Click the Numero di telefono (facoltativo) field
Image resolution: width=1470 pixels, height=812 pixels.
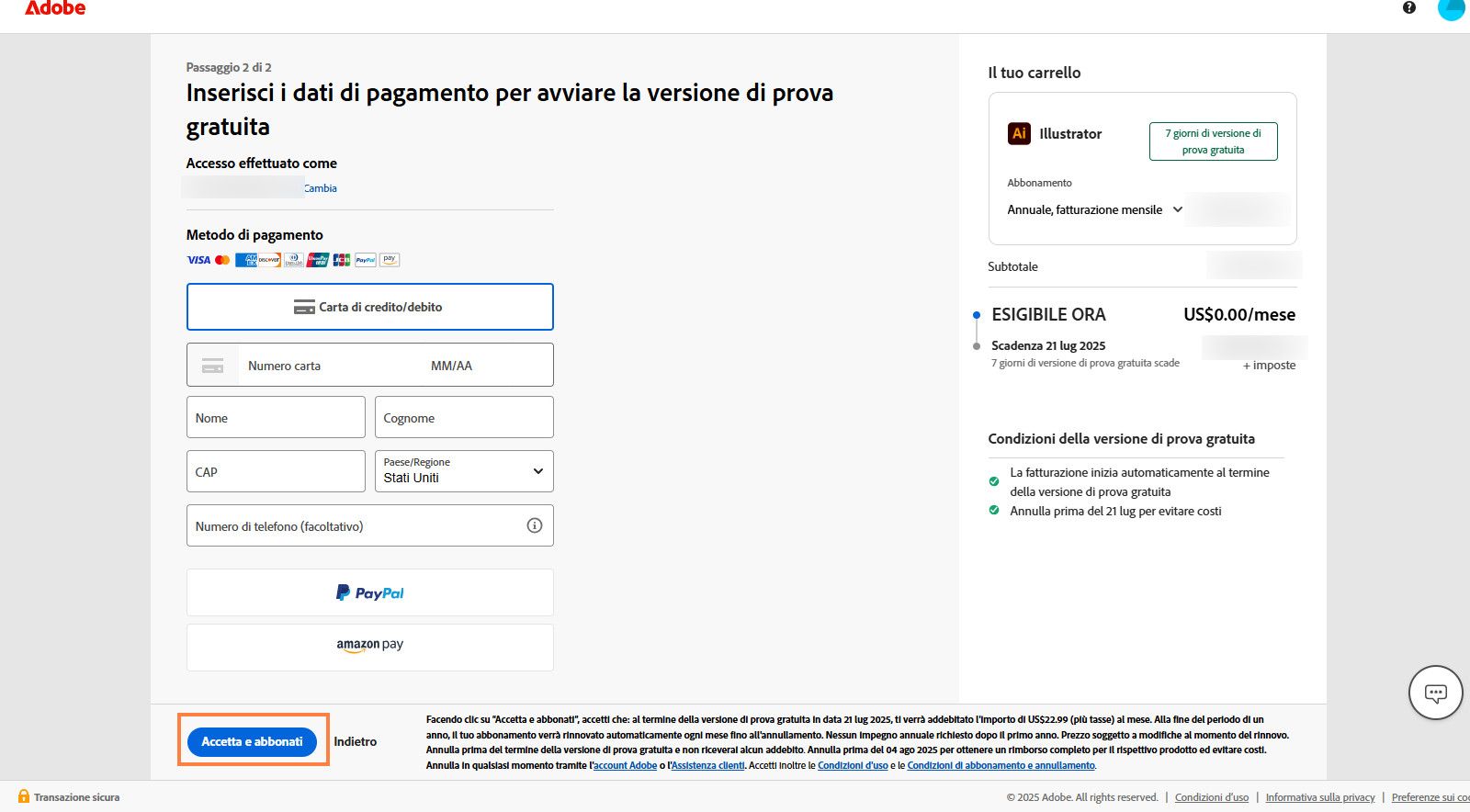click(x=370, y=525)
